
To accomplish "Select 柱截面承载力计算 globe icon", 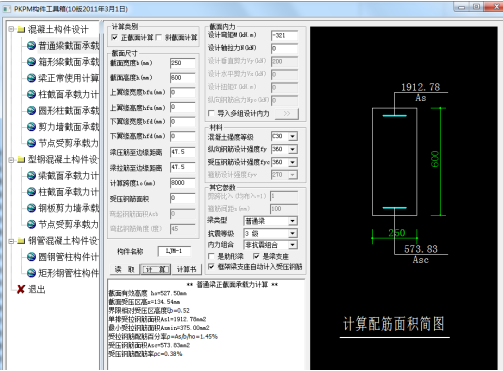I will pos(31,94).
